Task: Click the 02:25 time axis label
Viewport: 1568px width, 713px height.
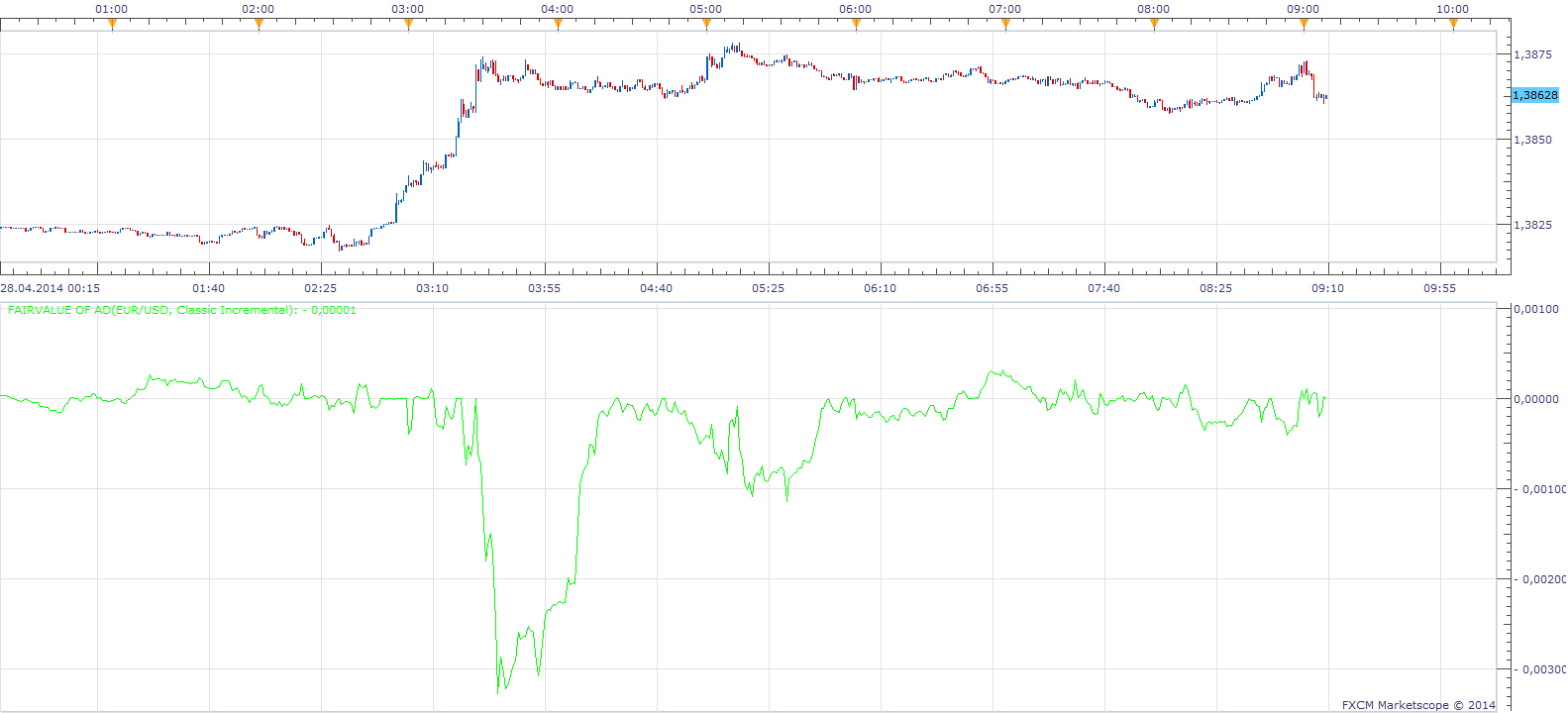Action: point(320,288)
